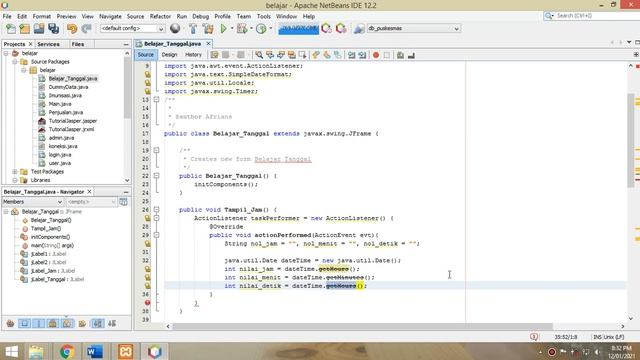
Task: Click the magnifier Find Selection icon in editor toolbar
Action: pyautogui.click(x=259, y=55)
